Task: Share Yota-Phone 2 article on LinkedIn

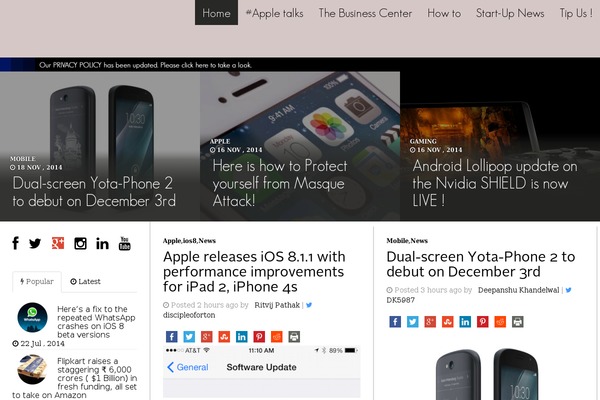Action: (x=465, y=322)
